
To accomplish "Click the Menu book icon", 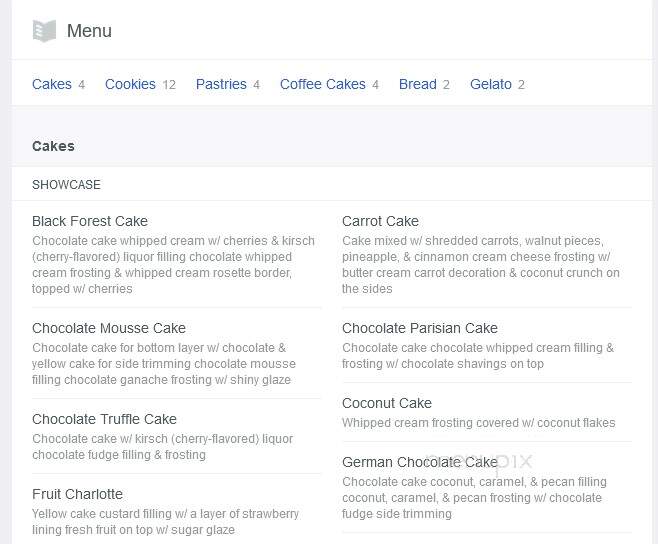I will click(x=44, y=31).
